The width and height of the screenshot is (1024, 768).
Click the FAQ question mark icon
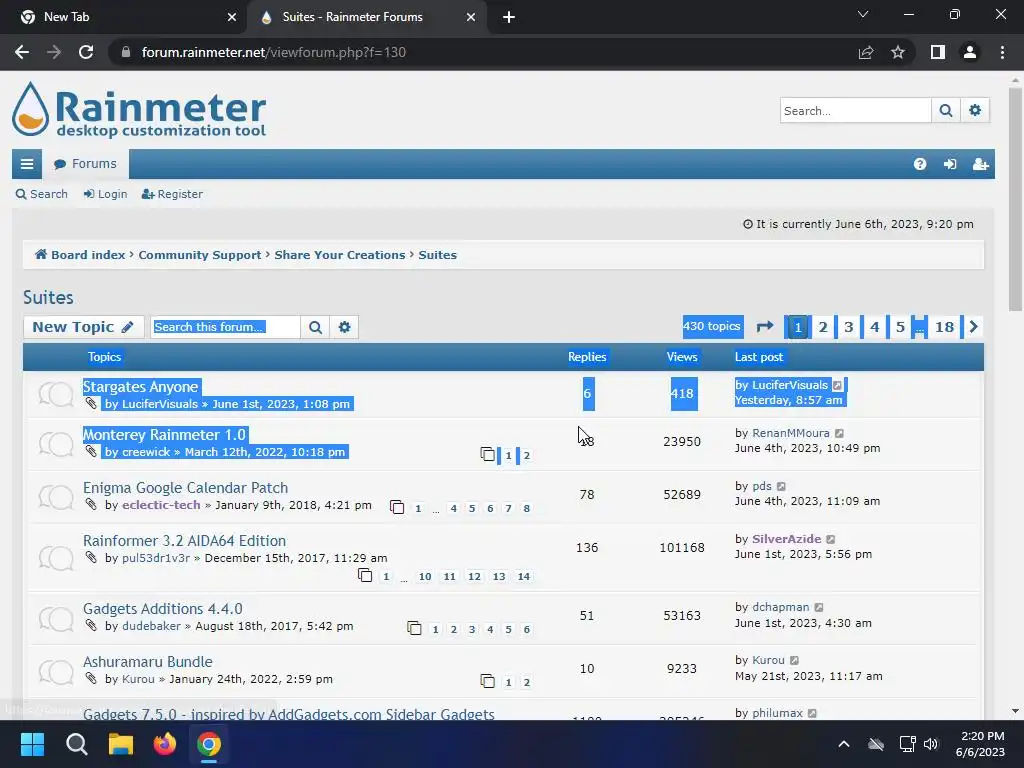pos(920,165)
